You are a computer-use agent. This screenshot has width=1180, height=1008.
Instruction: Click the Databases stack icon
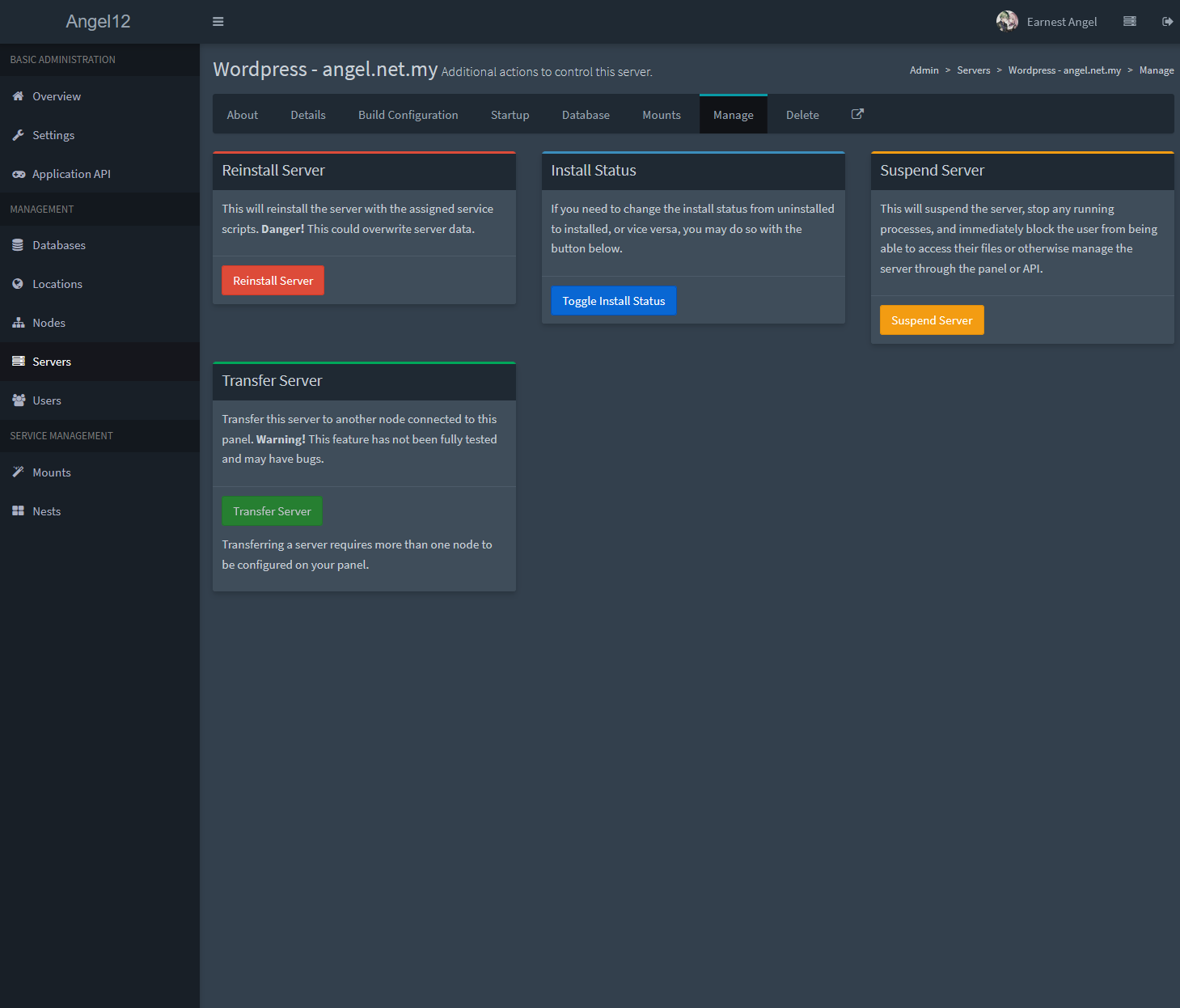18,245
